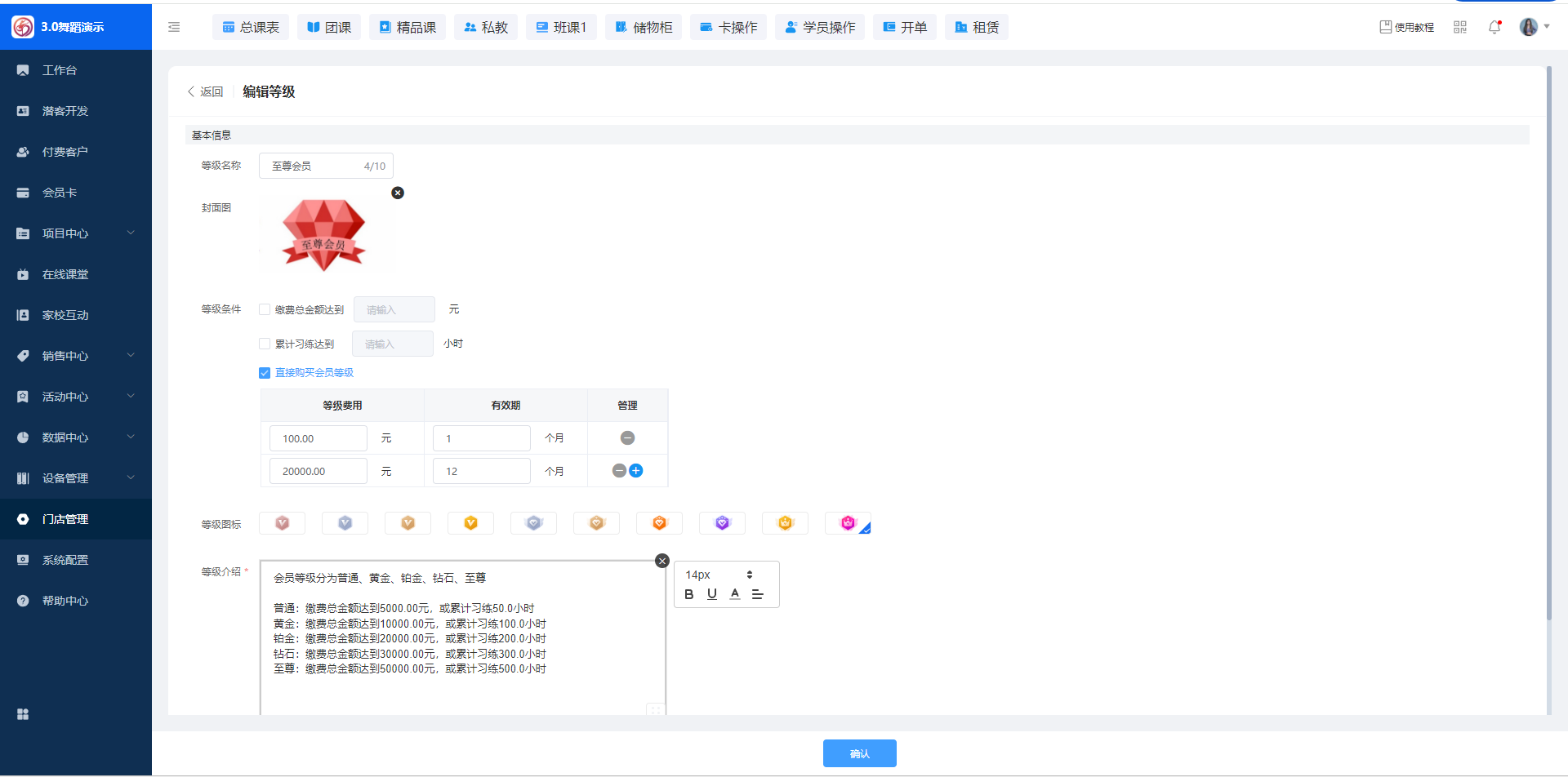Expand the 项目中心 sidebar menu
The width and height of the screenshot is (1568, 777).
point(75,233)
